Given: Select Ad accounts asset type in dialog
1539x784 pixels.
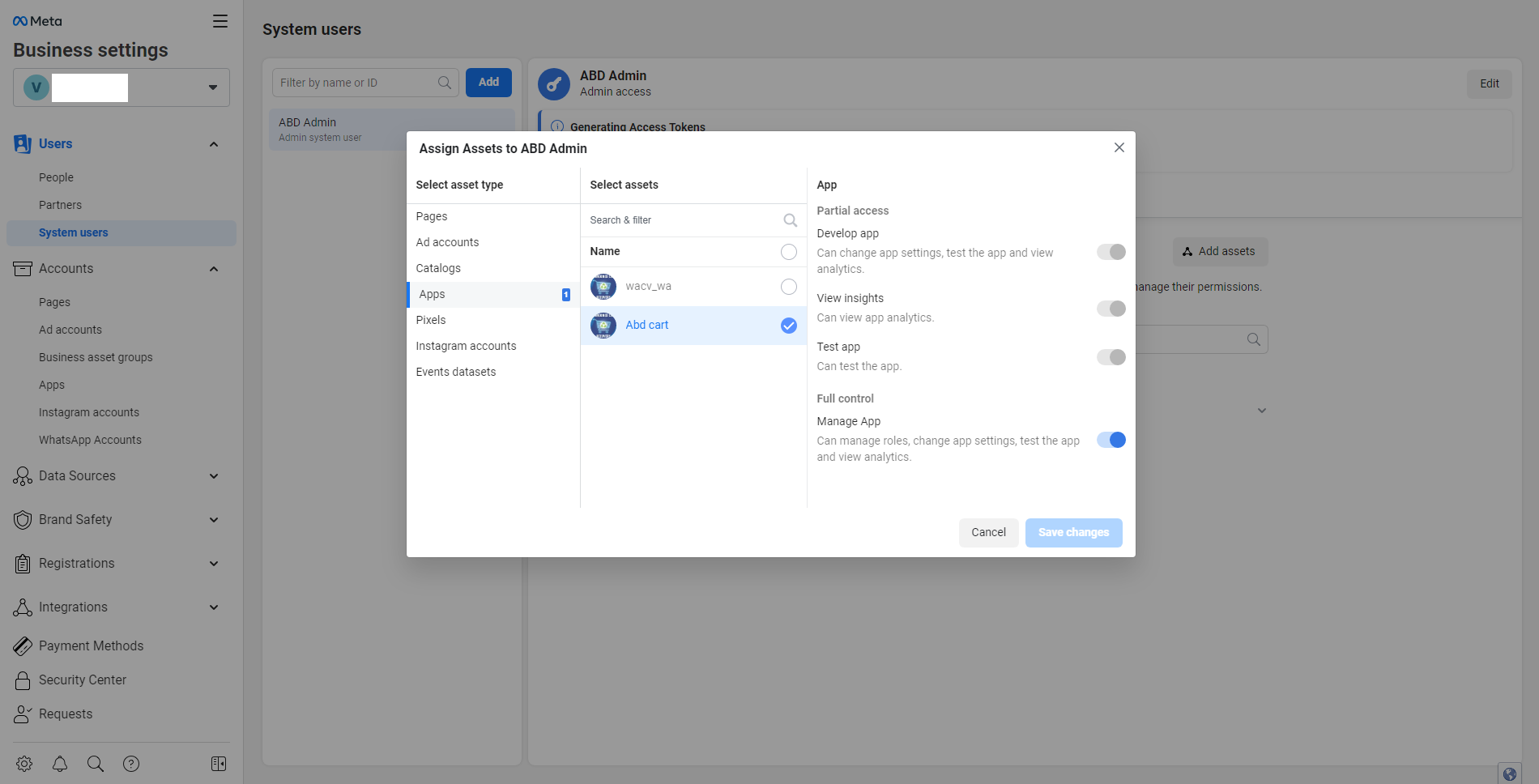Looking at the screenshot, I should pos(493,242).
